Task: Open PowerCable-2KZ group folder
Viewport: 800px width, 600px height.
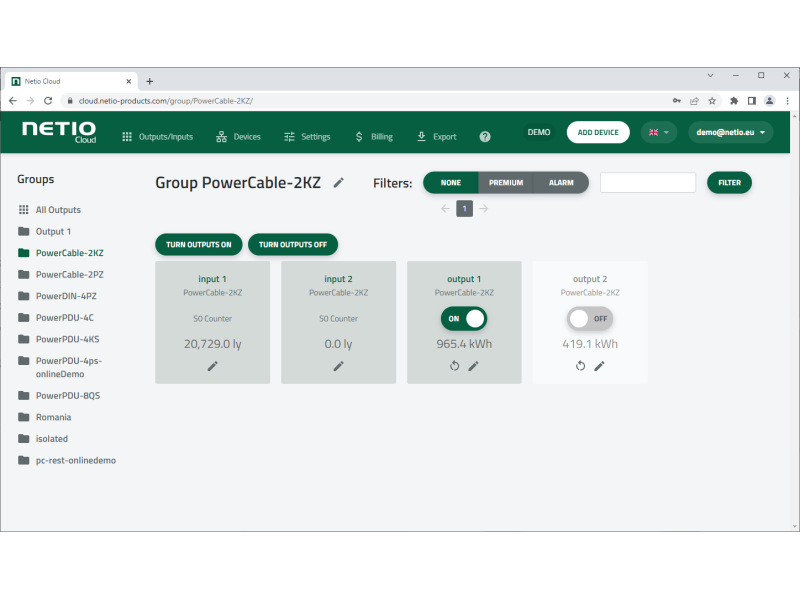Action: click(x=61, y=253)
